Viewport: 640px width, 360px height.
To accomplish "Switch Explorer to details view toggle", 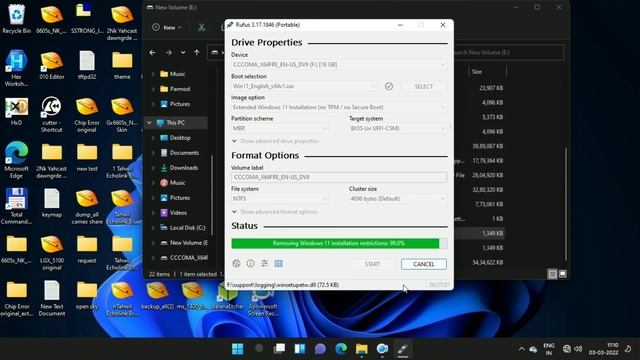I will pos(552,274).
